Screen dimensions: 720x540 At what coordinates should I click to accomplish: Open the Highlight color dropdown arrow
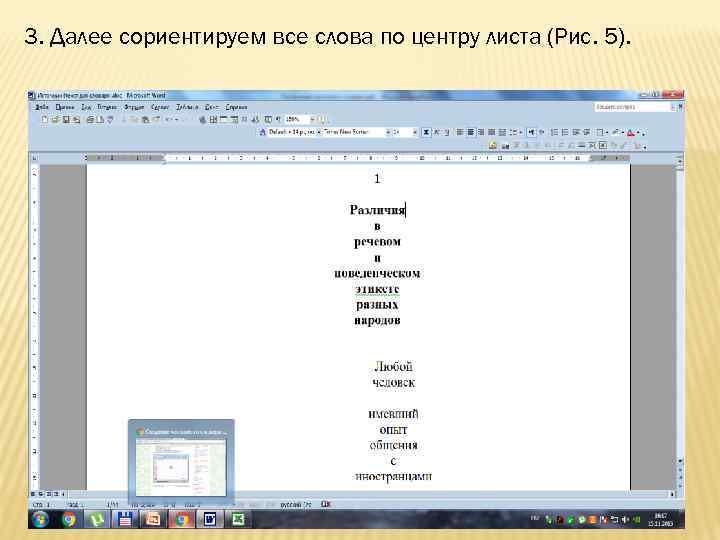623,132
